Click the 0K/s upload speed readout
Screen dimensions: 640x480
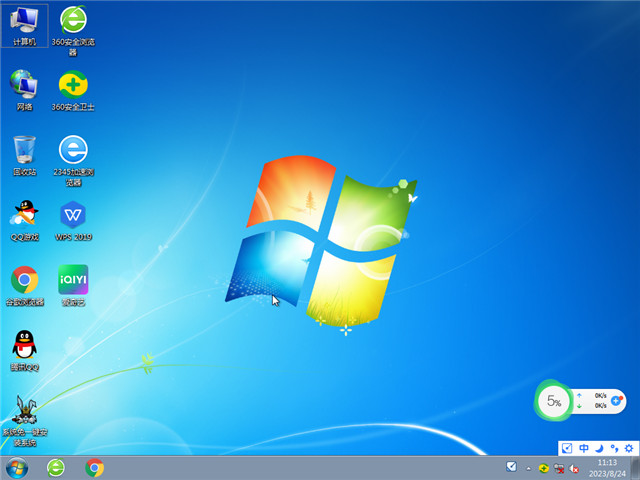(x=600, y=396)
